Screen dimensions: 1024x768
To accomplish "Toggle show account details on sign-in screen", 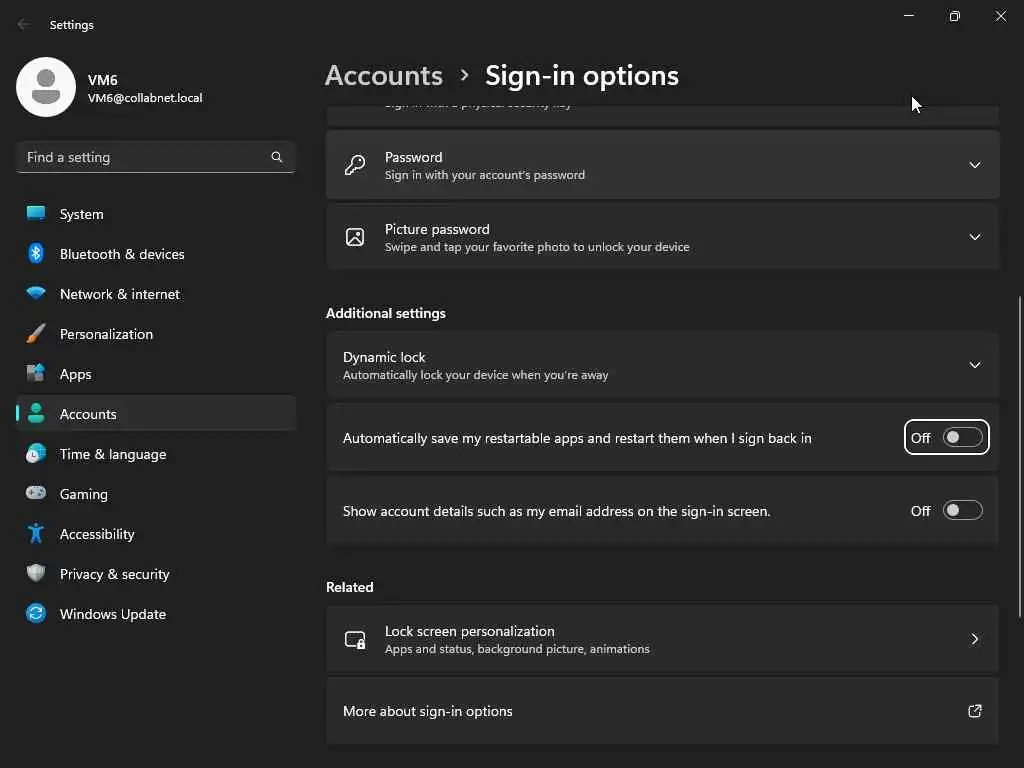I will point(962,511).
